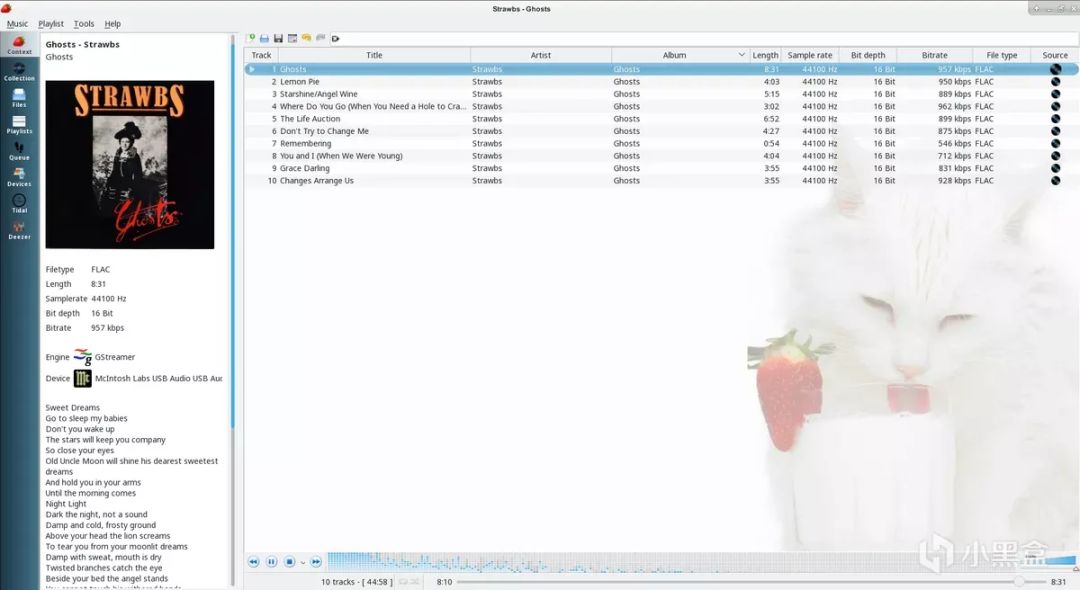Open the Playlists sidebar tab
This screenshot has width=1080, height=590.
click(x=19, y=125)
